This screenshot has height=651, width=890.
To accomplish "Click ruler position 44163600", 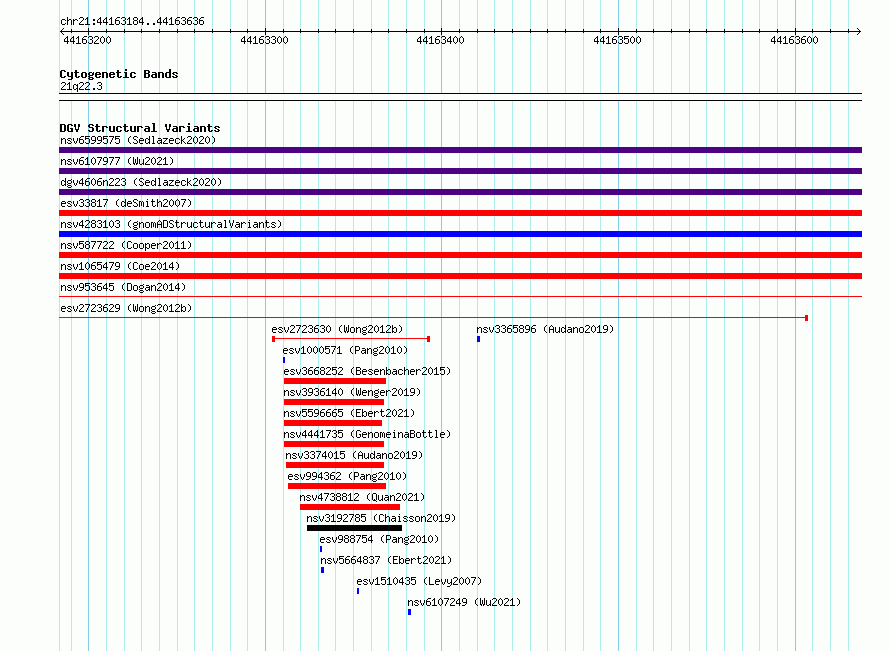I will (x=795, y=40).
